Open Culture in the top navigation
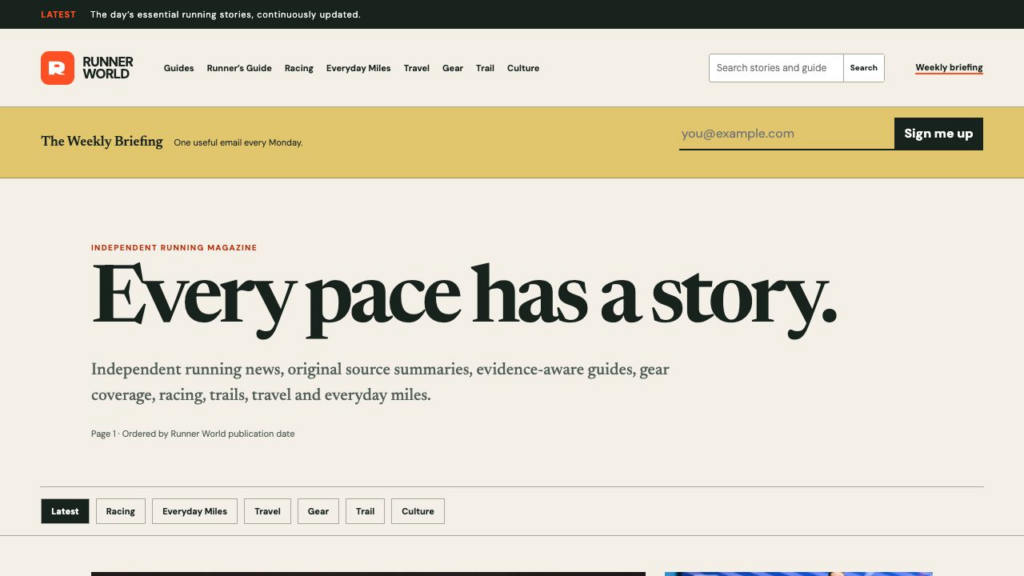This screenshot has width=1024, height=576. coord(522,68)
